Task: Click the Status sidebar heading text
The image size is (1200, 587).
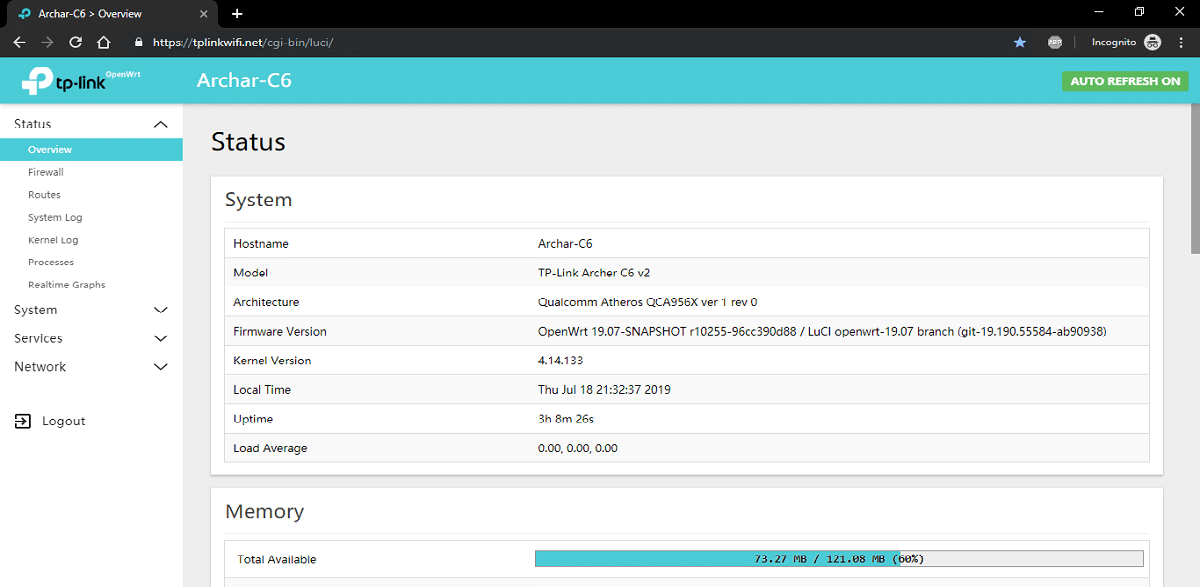Action: coord(33,124)
